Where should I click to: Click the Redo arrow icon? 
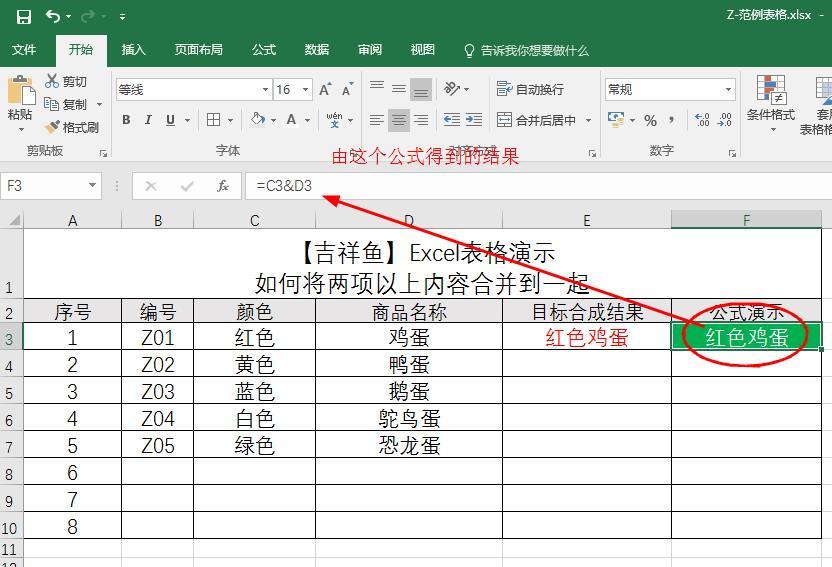click(x=88, y=17)
